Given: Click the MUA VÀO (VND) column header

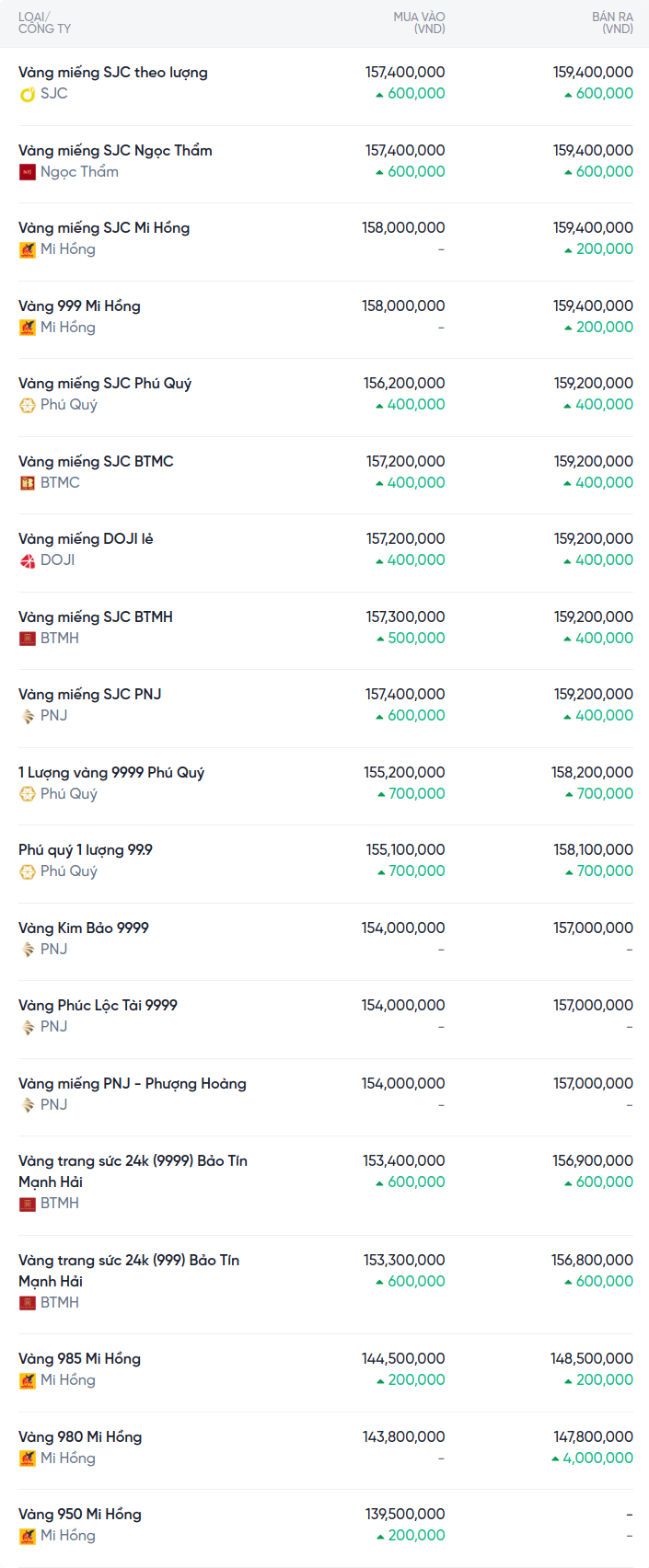Looking at the screenshot, I should tap(419, 23).
